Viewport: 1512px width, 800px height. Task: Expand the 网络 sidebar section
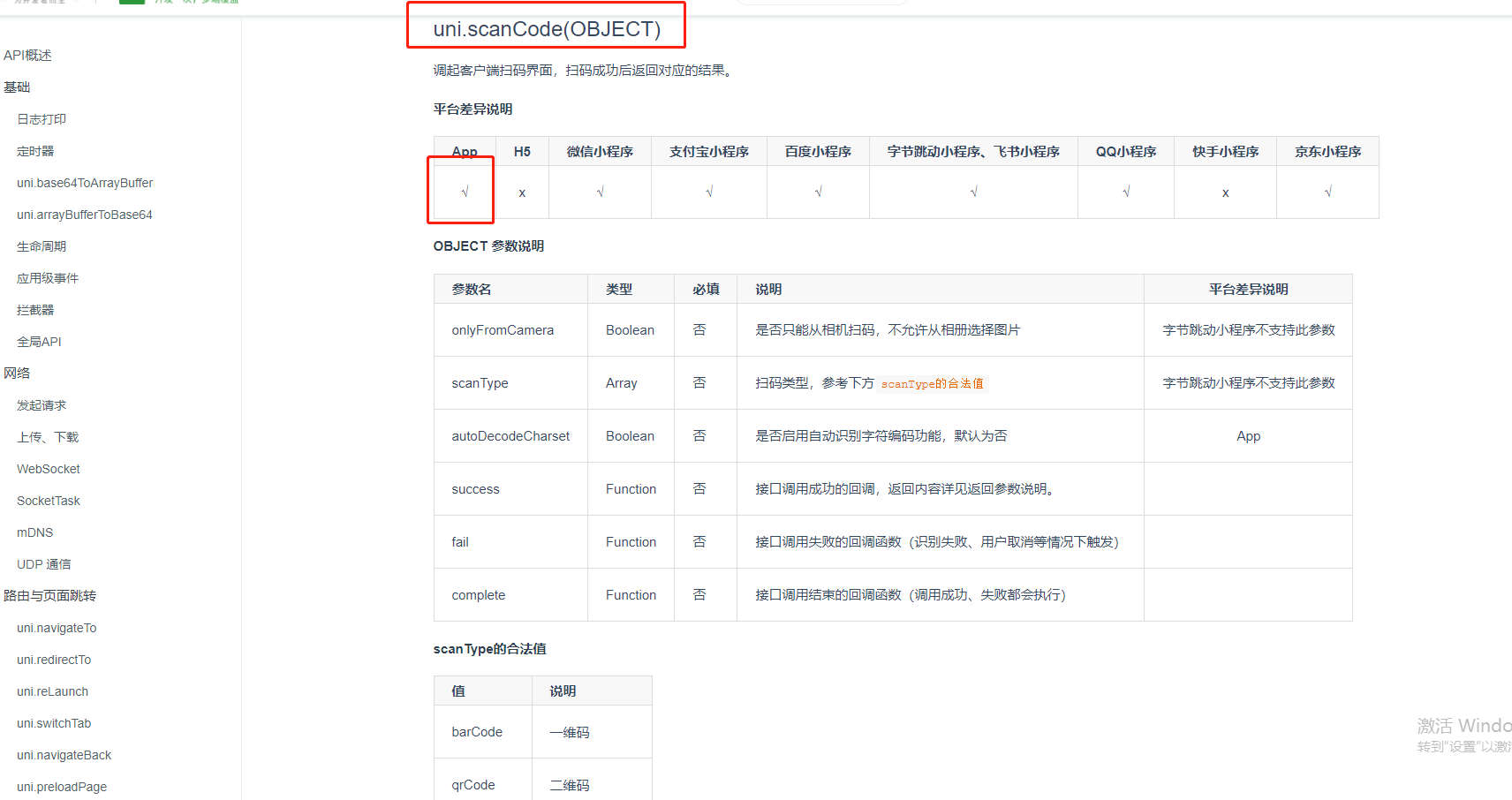pos(17,373)
